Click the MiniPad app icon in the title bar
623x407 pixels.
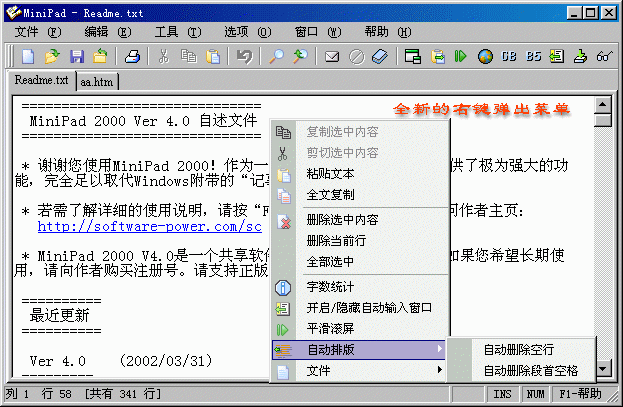pyautogui.click(x=14, y=13)
